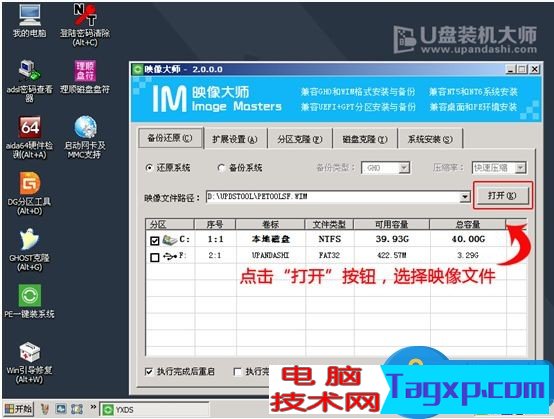Switch to 扩展设置(A) tab
554x419 pixels.
click(235, 139)
